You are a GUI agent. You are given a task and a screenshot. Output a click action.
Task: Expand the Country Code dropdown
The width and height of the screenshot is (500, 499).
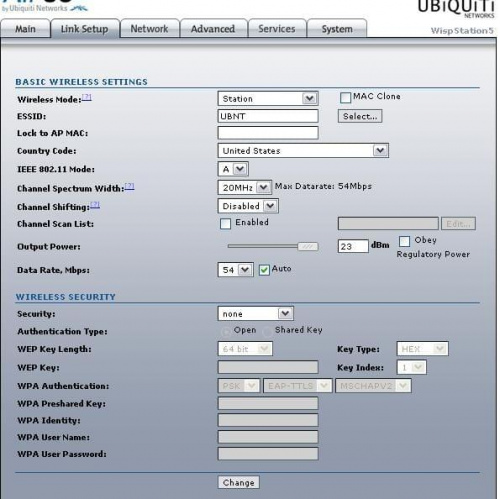tap(303, 151)
